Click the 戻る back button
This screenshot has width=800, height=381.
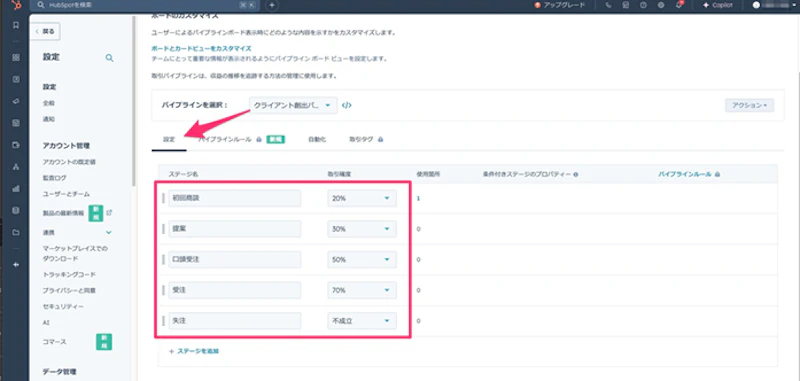[45, 31]
